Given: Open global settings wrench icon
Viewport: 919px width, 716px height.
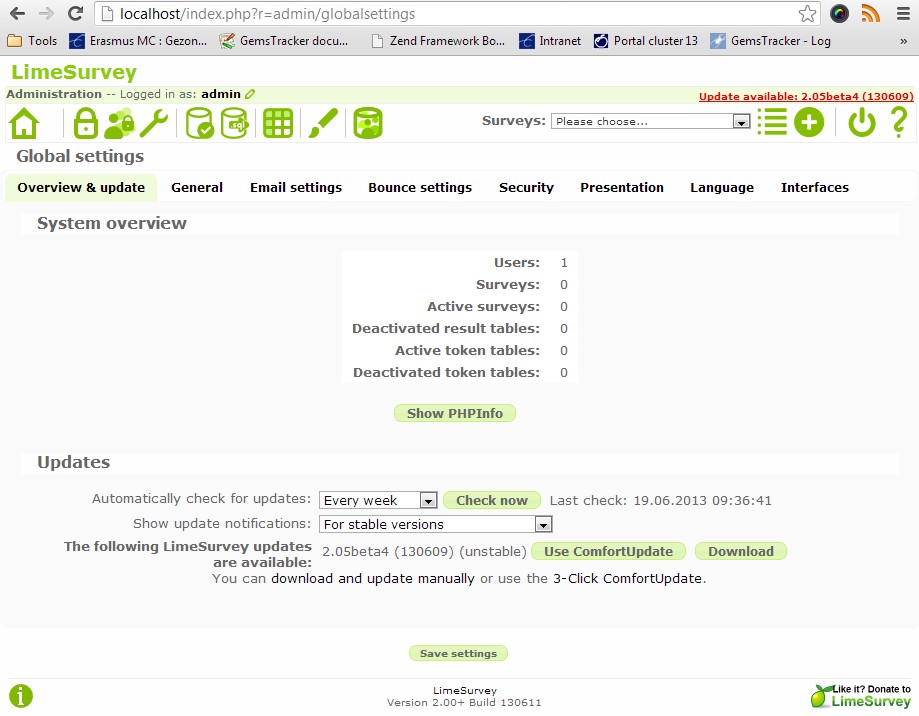Looking at the screenshot, I should pos(154,123).
